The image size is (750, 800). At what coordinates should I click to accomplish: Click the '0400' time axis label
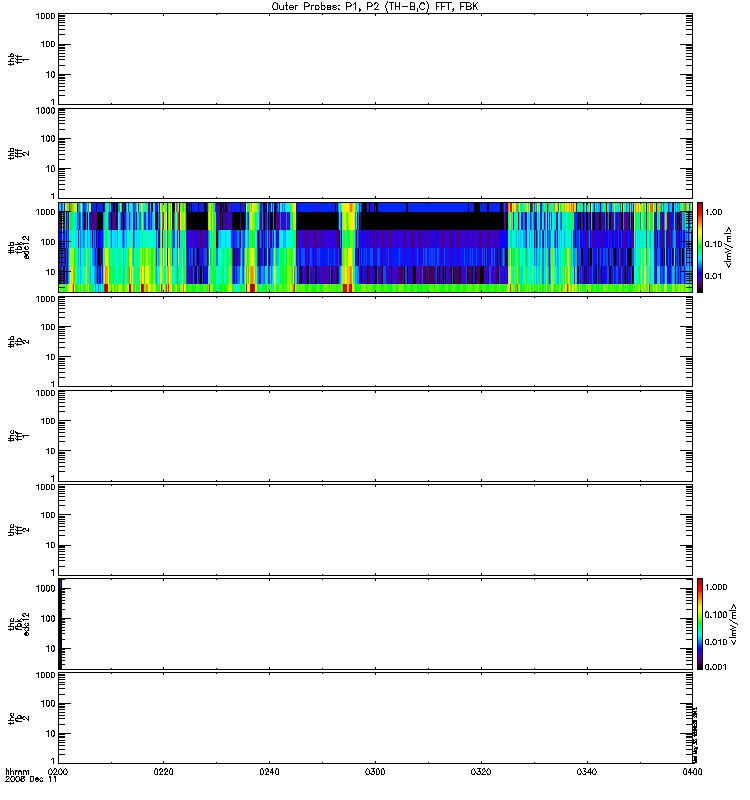[x=692, y=772]
